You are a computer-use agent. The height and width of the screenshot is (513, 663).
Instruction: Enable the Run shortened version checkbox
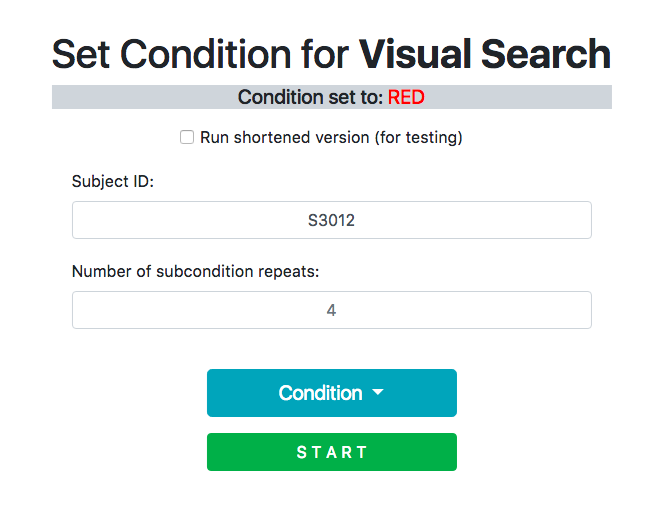click(187, 137)
